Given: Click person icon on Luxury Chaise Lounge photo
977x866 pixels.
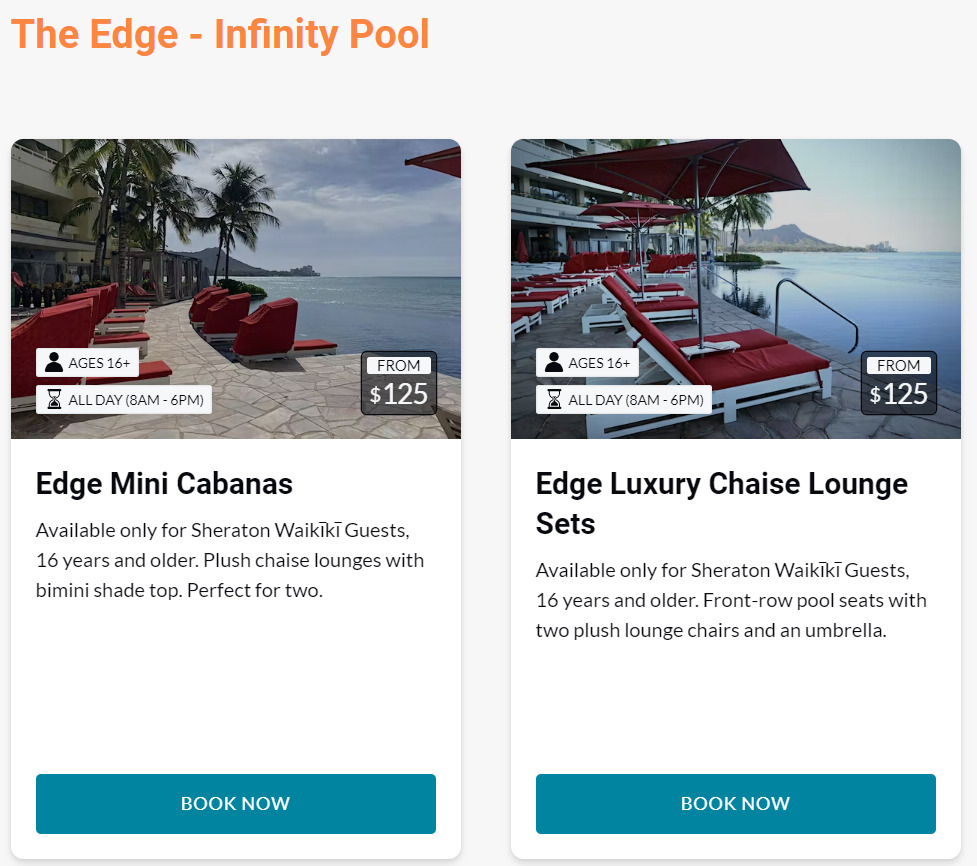Looking at the screenshot, I should (x=554, y=362).
